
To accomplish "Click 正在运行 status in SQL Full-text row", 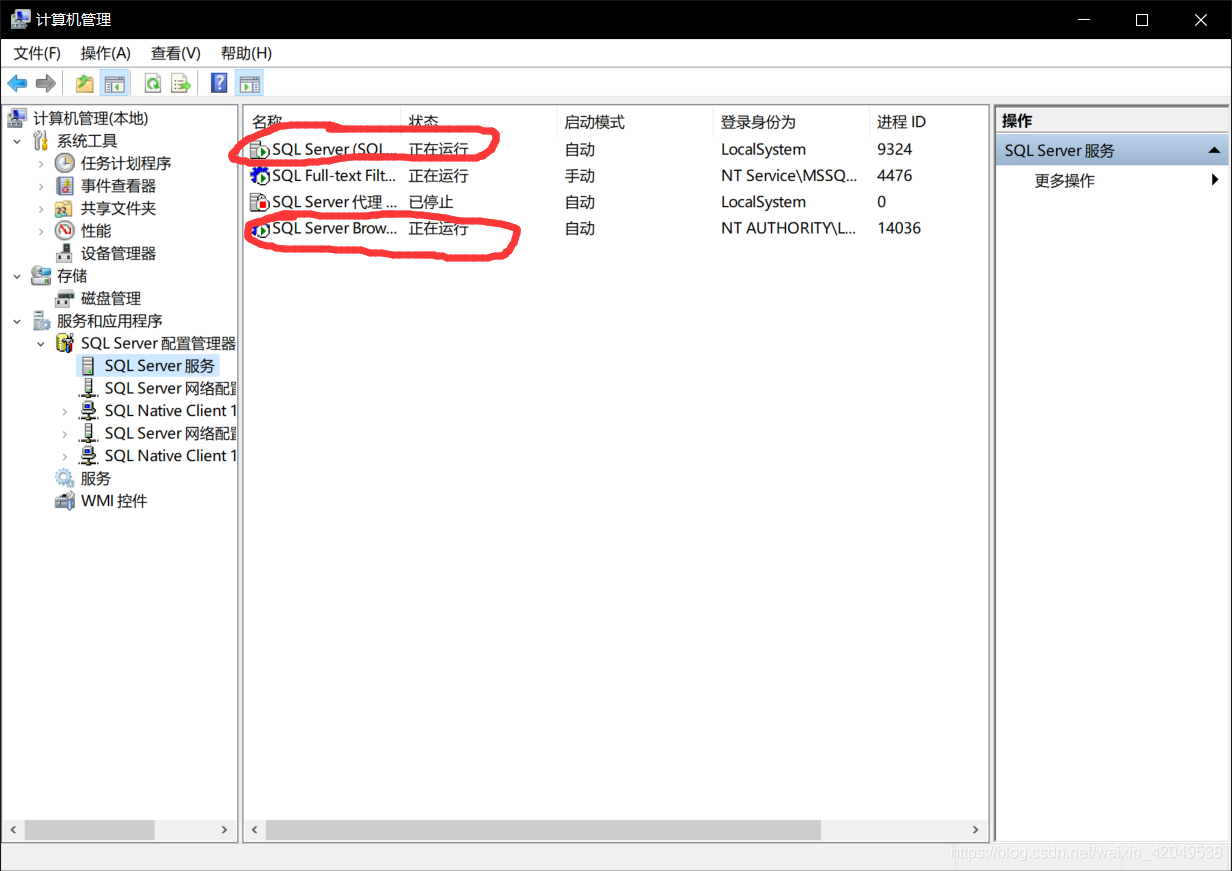I will (x=438, y=175).
